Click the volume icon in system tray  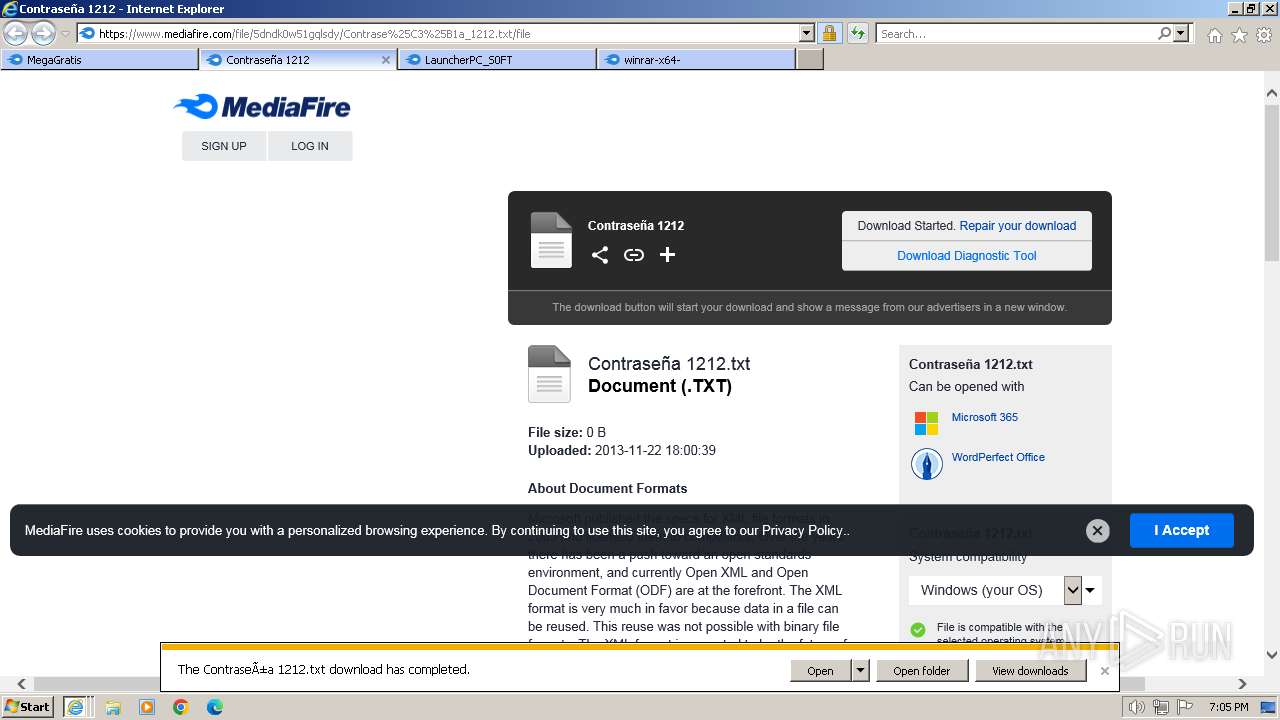tap(1136, 707)
